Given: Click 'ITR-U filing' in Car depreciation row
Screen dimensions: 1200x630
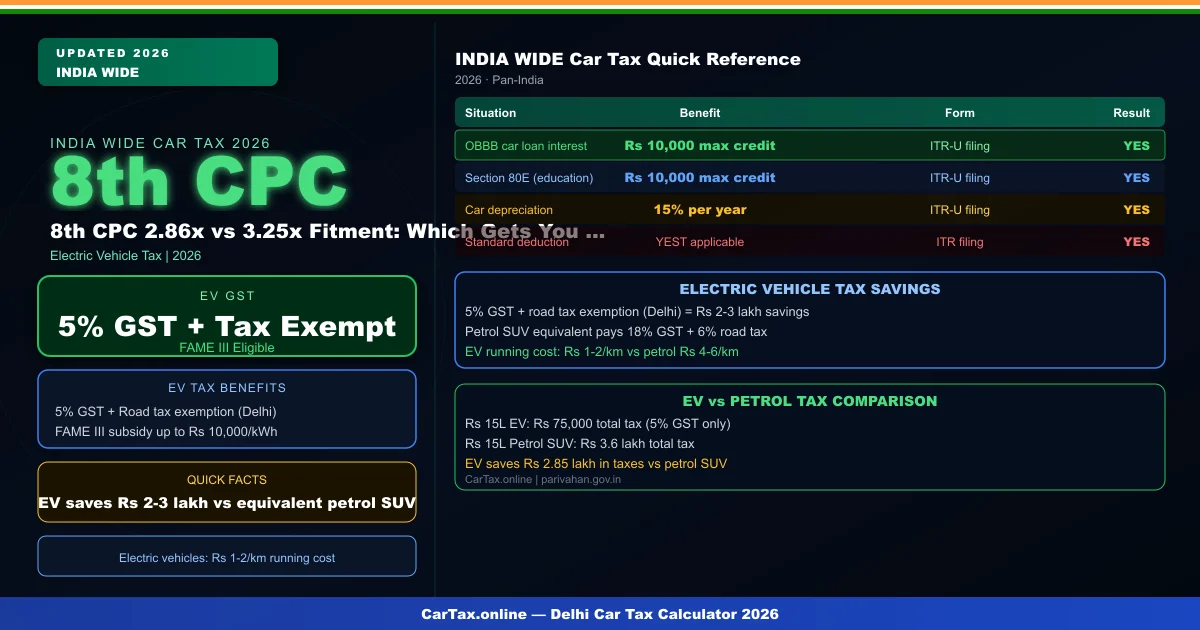Looking at the screenshot, I should point(960,210).
